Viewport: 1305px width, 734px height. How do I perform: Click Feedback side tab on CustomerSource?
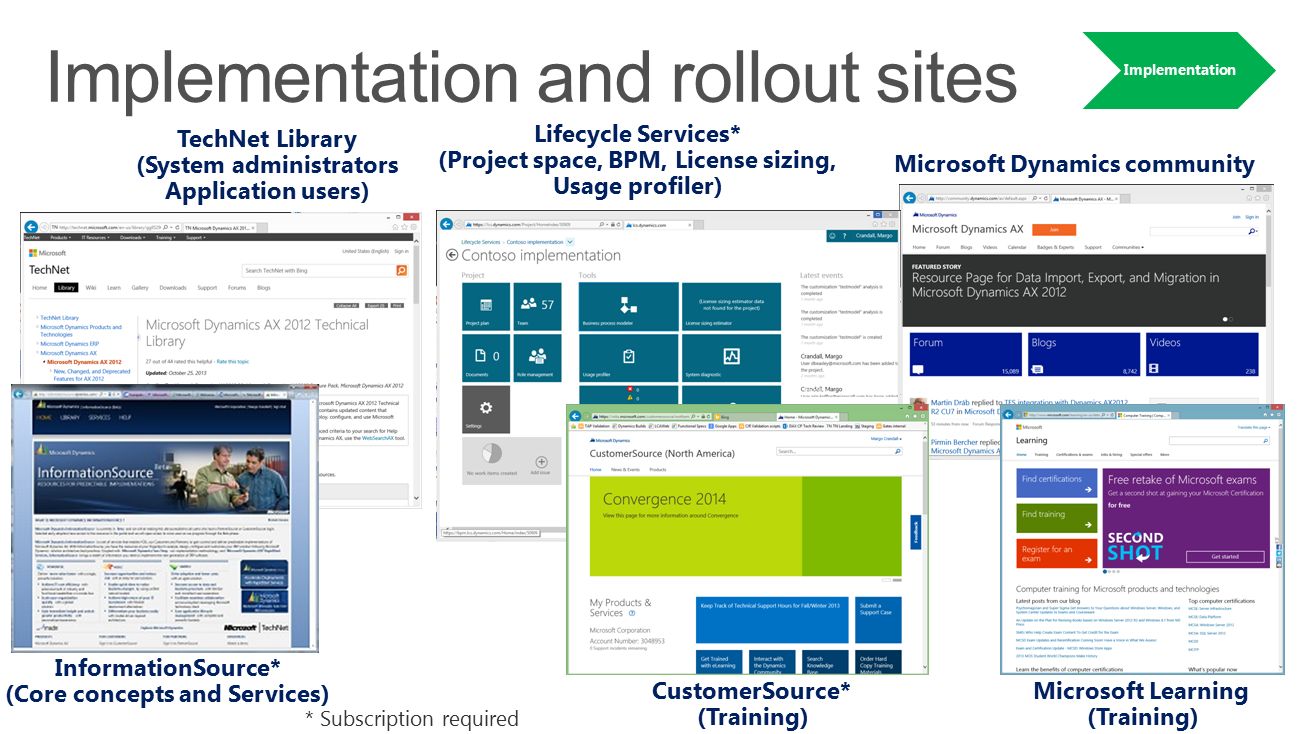coord(915,533)
